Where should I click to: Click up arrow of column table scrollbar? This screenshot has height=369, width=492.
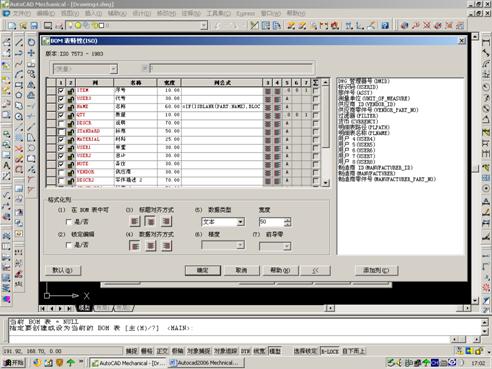point(326,82)
